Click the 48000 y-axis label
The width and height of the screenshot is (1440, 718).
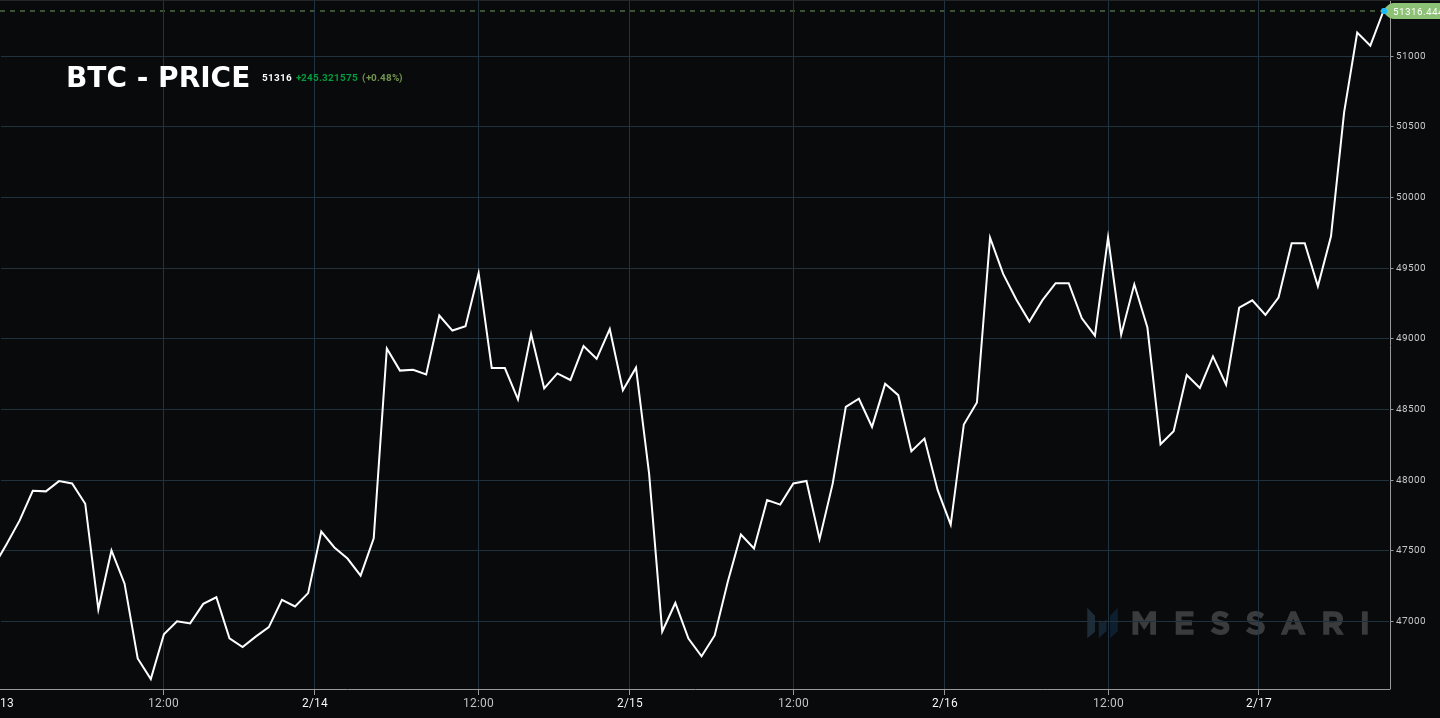(1411, 480)
